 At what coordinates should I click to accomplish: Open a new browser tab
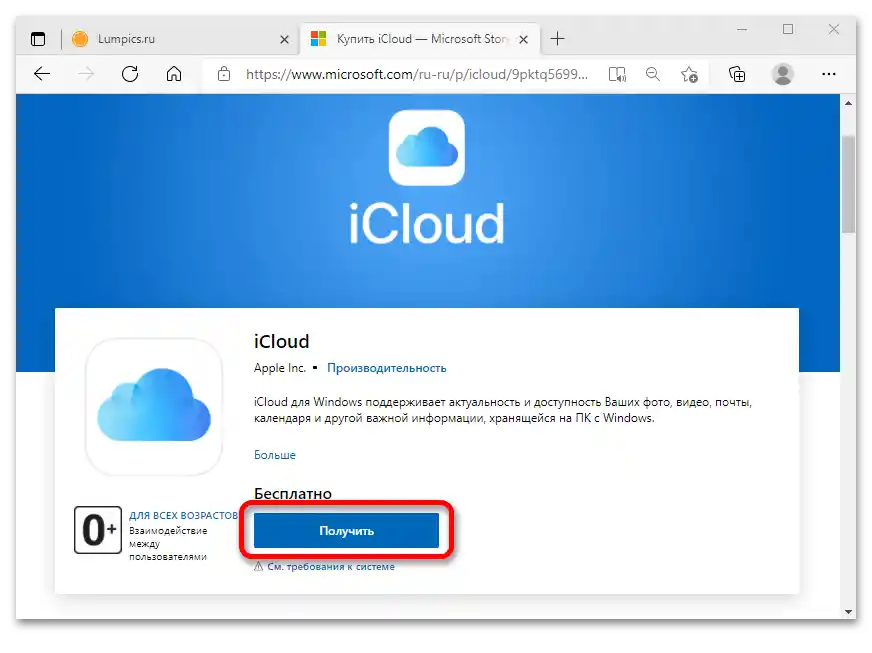coord(557,38)
